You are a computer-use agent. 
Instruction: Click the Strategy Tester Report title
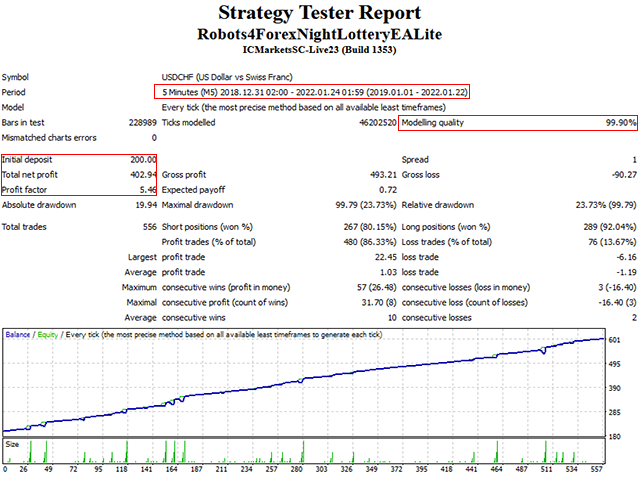[x=319, y=14]
